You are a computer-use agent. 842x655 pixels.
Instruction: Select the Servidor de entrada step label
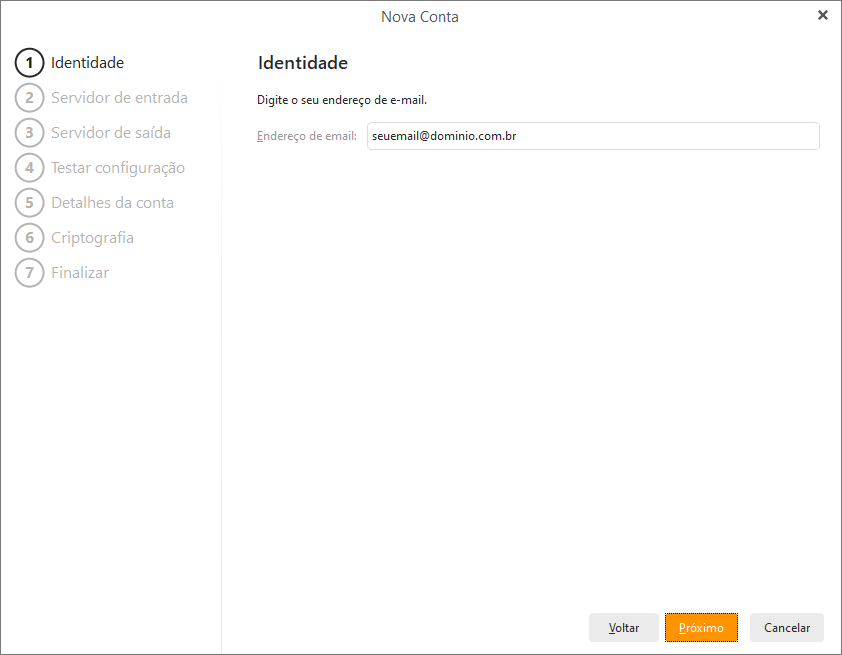click(119, 98)
